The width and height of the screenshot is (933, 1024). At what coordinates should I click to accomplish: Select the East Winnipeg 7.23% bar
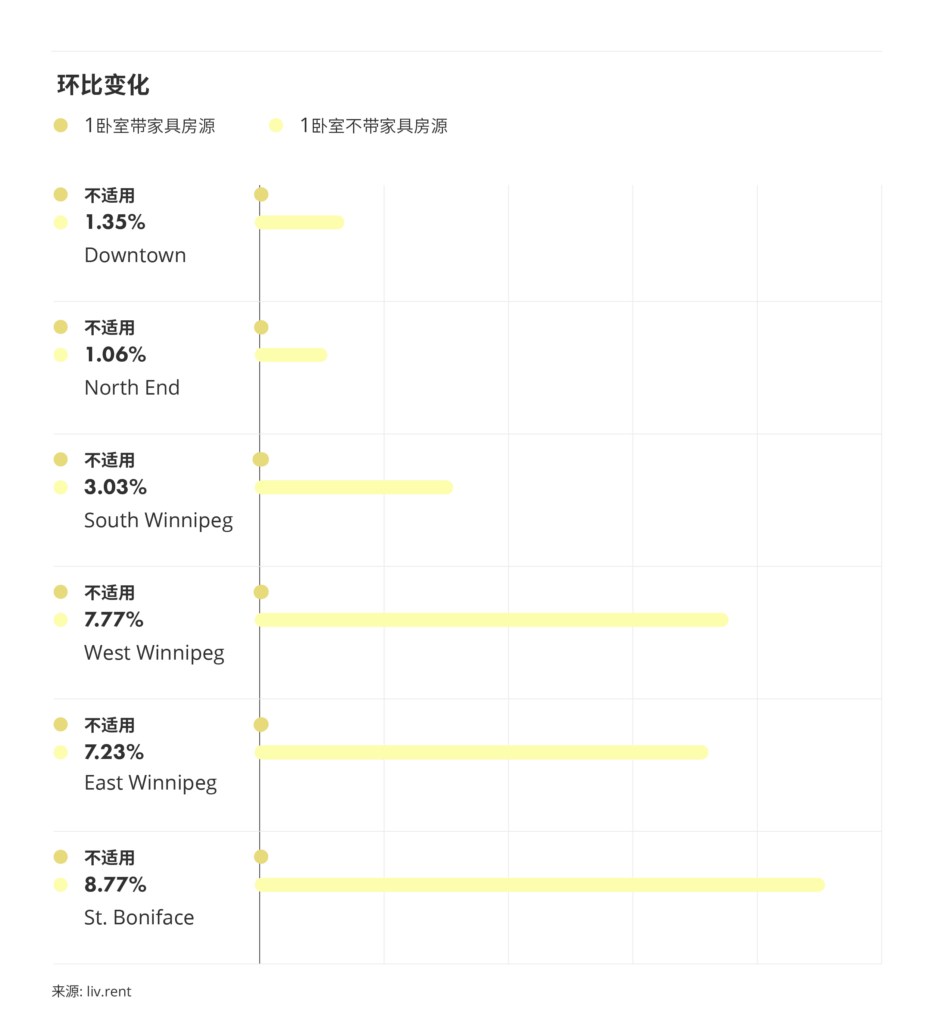[x=482, y=752]
